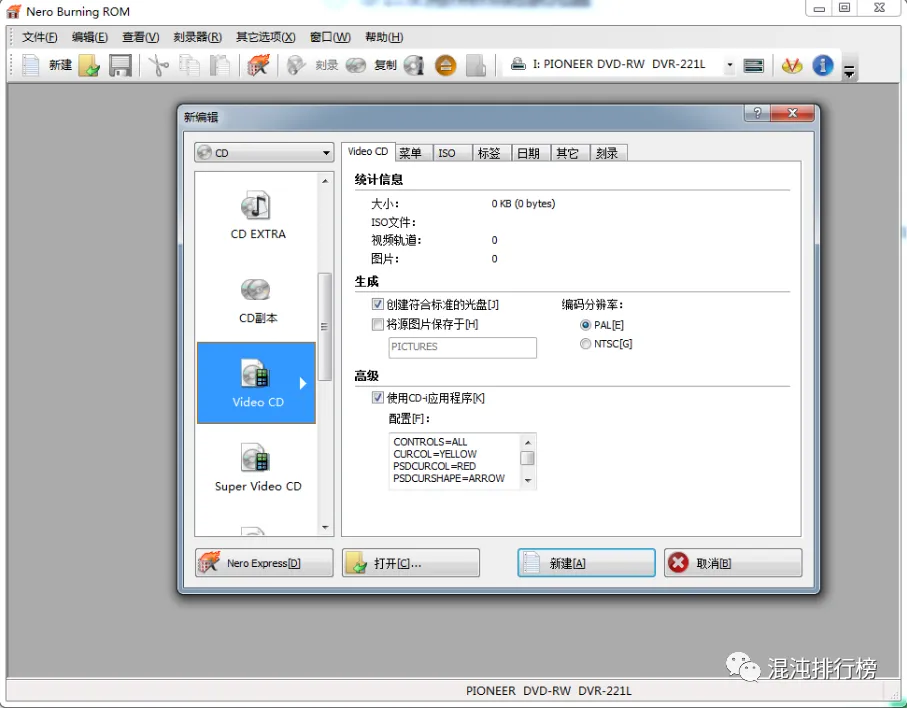
Task: Click the 取消[B] cancel button
Action: (x=733, y=563)
